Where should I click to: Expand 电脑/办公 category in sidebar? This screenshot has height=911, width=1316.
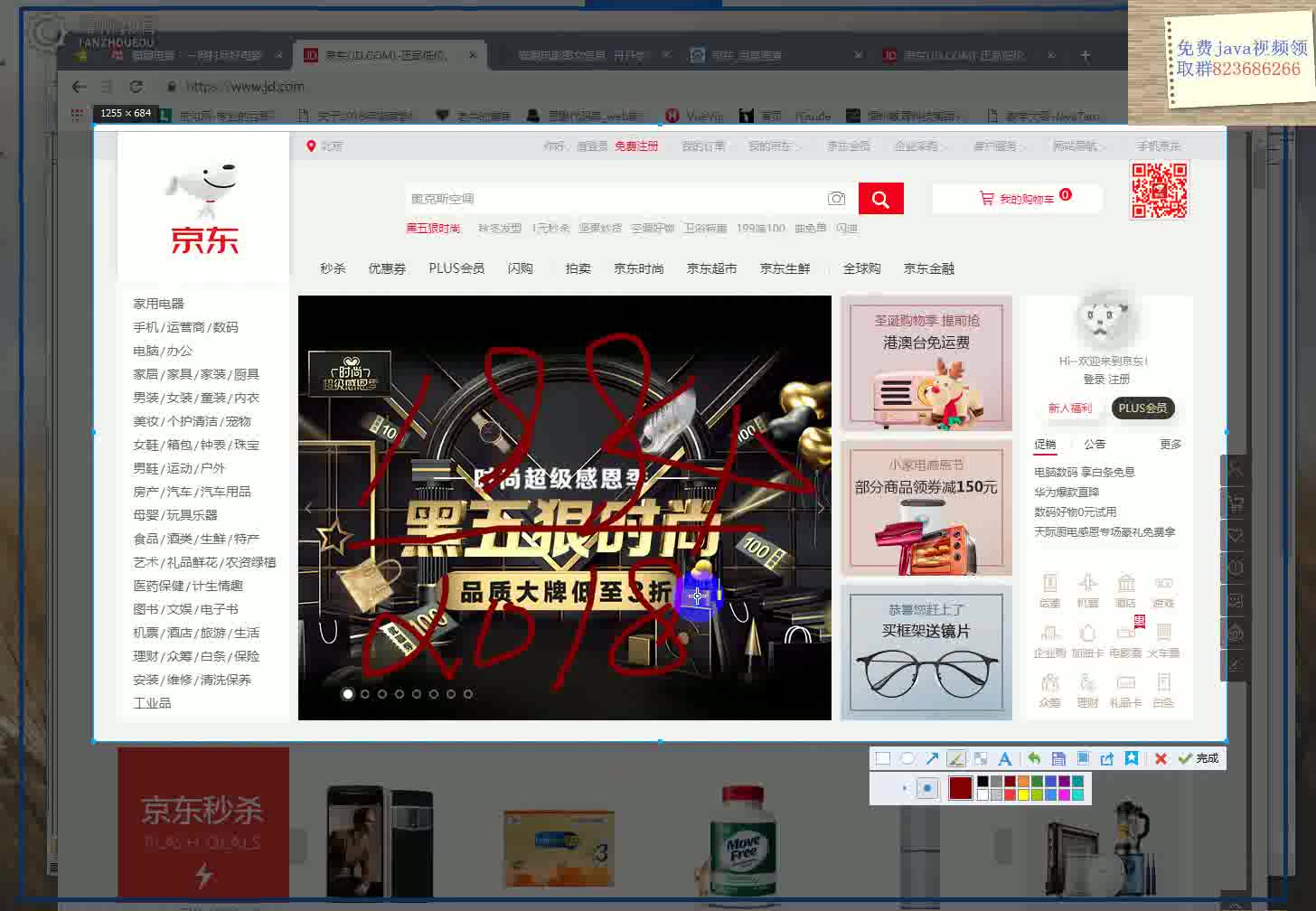(x=163, y=351)
